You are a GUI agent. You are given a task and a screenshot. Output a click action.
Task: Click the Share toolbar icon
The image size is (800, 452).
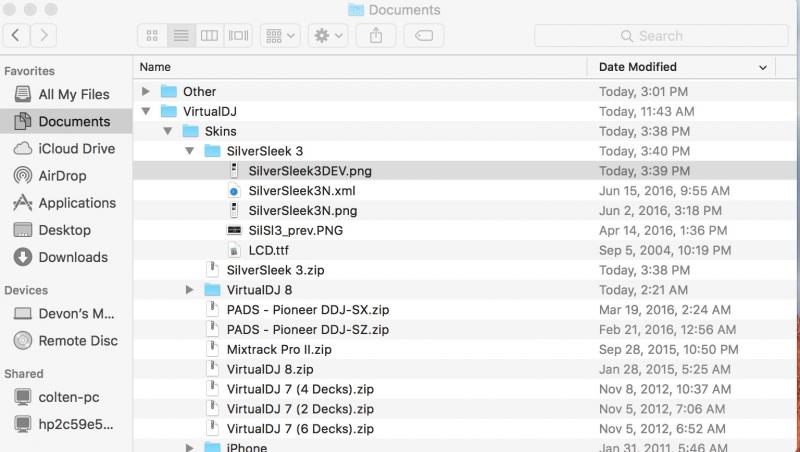coord(376,36)
